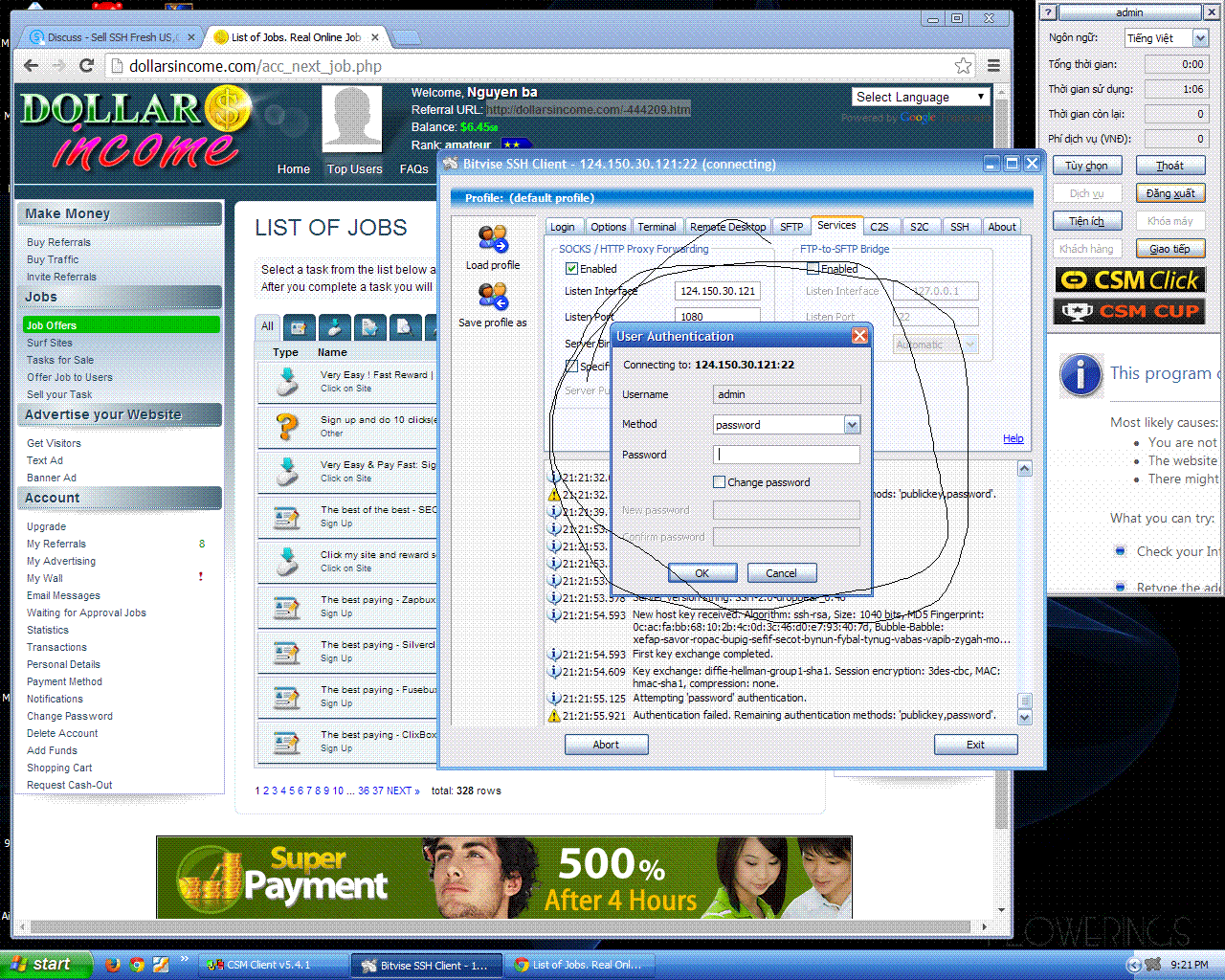This screenshot has width=1225, height=980.
Task: Click in the Password input field
Action: tap(787, 455)
